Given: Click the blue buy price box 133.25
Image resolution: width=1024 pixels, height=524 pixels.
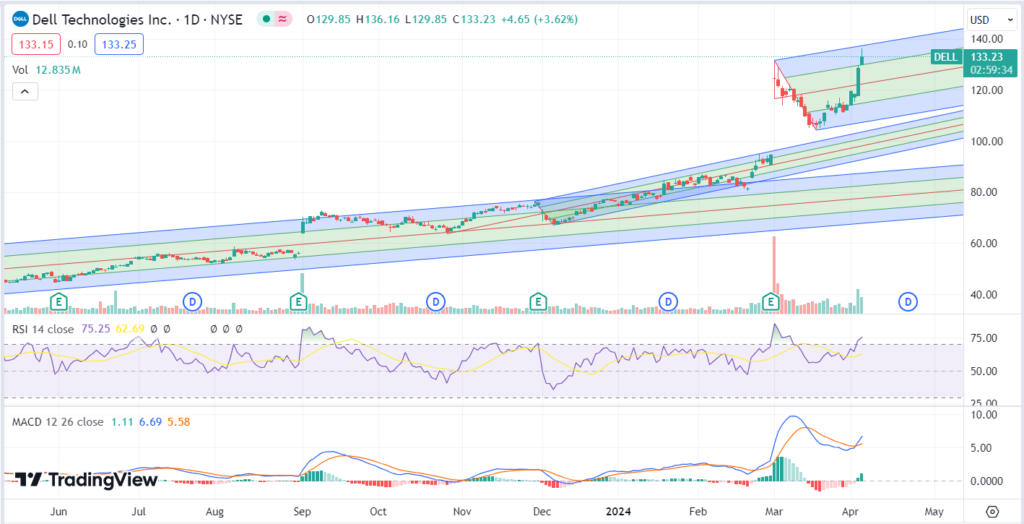Looking at the screenshot, I should tap(119, 44).
